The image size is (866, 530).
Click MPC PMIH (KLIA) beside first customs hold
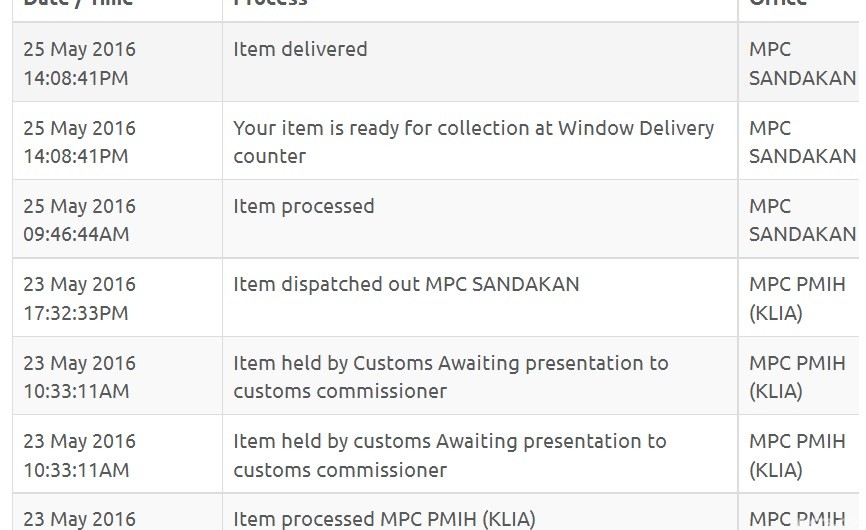pos(797,377)
